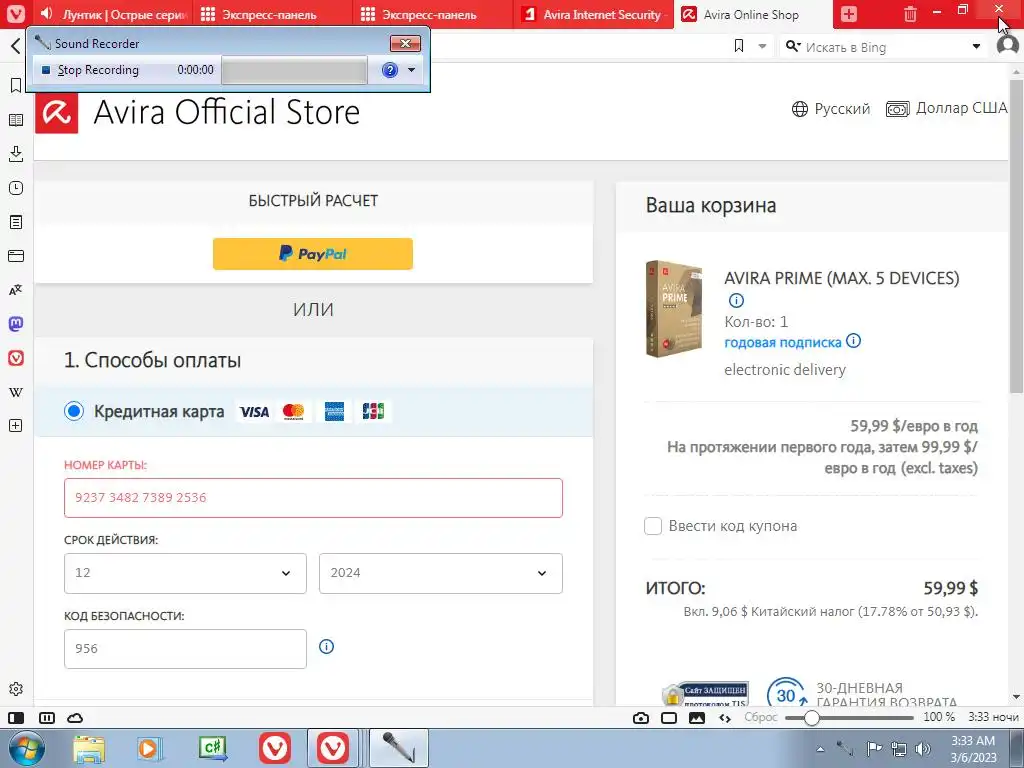Switch to the Лунтик tab
Image resolution: width=1024 pixels, height=768 pixels.
coord(114,14)
